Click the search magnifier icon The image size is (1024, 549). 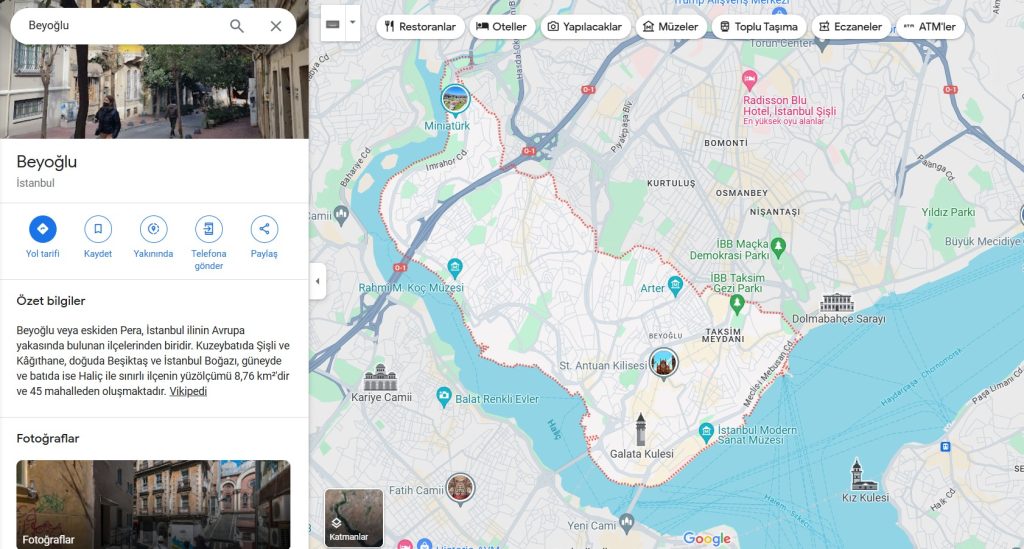coord(236,26)
